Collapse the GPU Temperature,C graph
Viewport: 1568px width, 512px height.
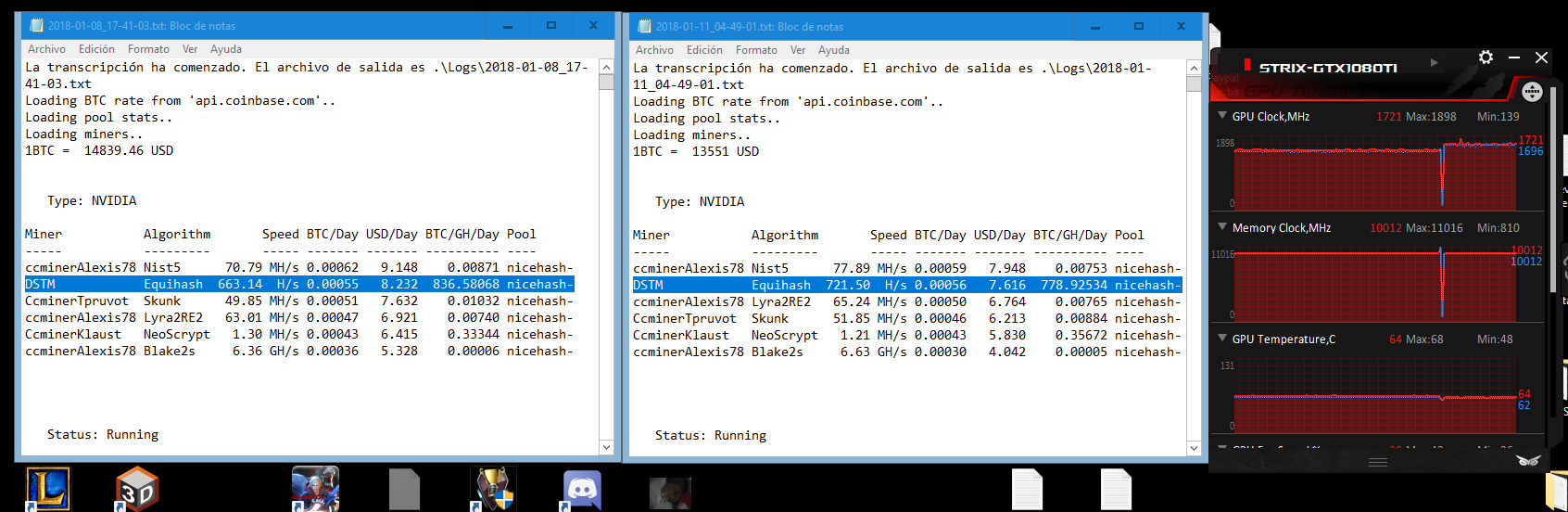(x=1222, y=338)
